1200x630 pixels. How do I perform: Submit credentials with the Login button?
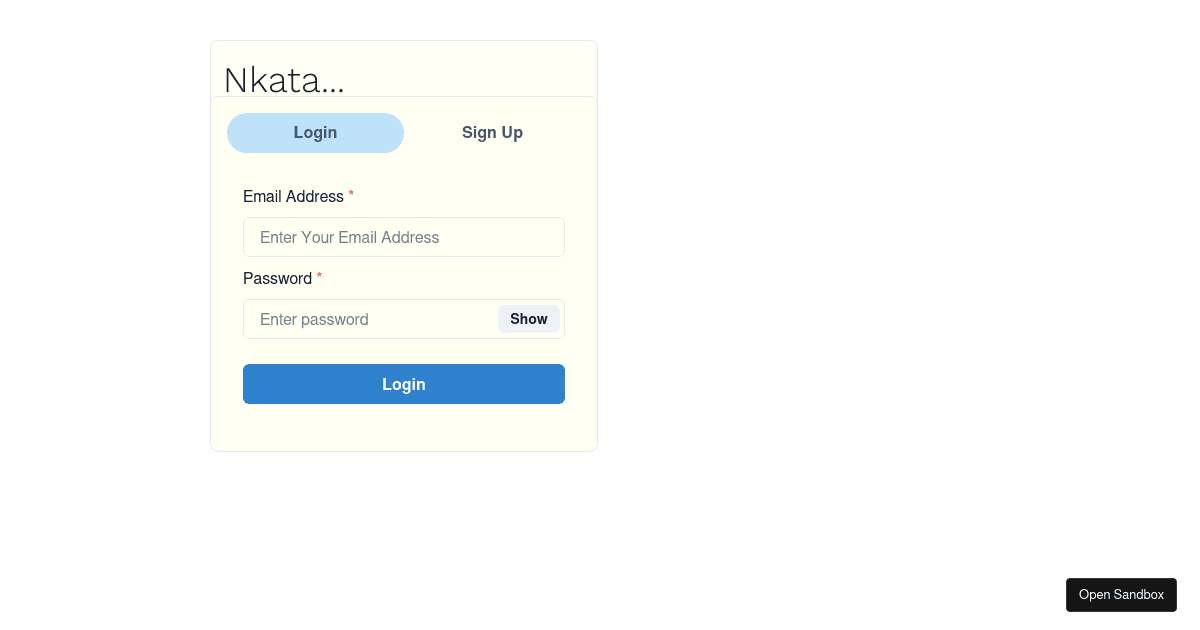tap(403, 384)
